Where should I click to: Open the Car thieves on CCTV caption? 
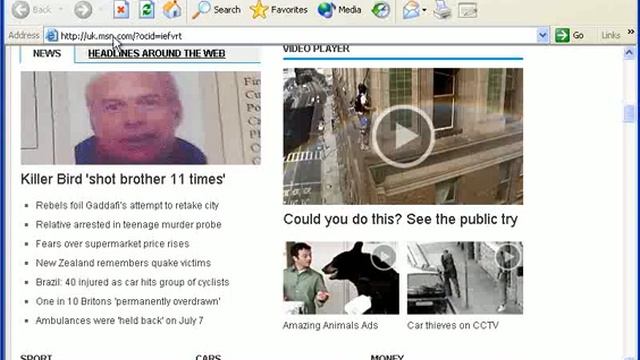click(453, 325)
